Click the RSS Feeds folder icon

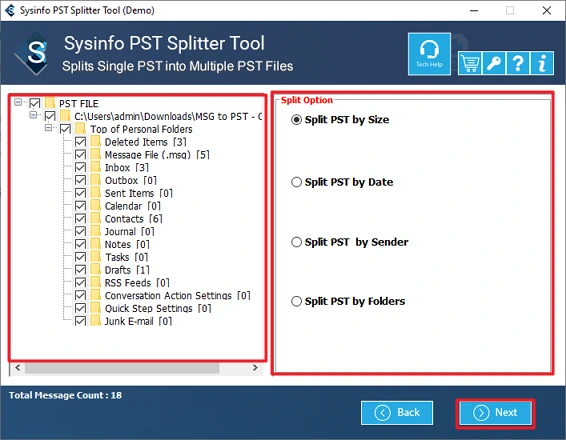tap(95, 282)
